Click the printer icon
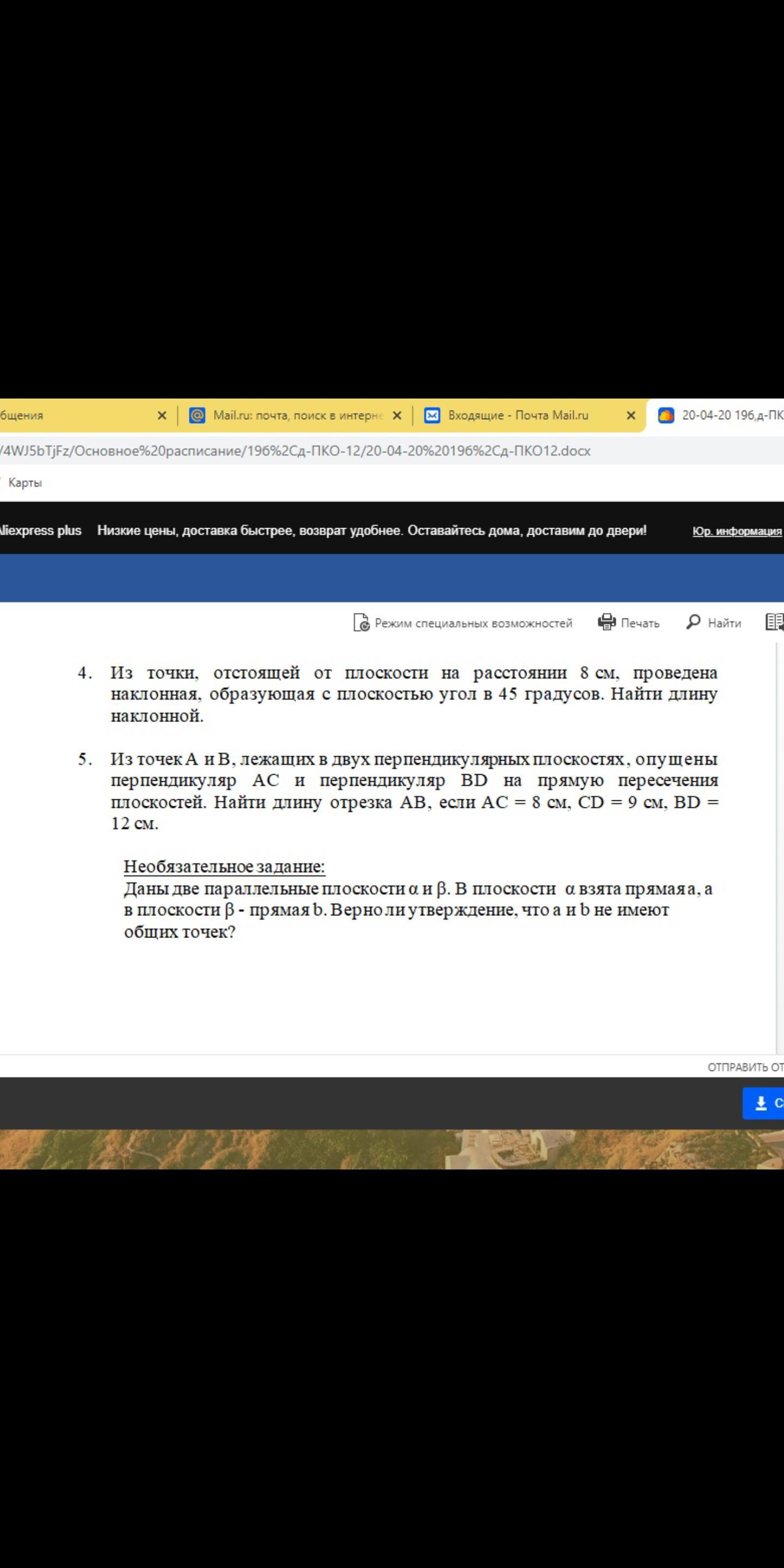Screen dimensions: 784x1568 (607, 622)
